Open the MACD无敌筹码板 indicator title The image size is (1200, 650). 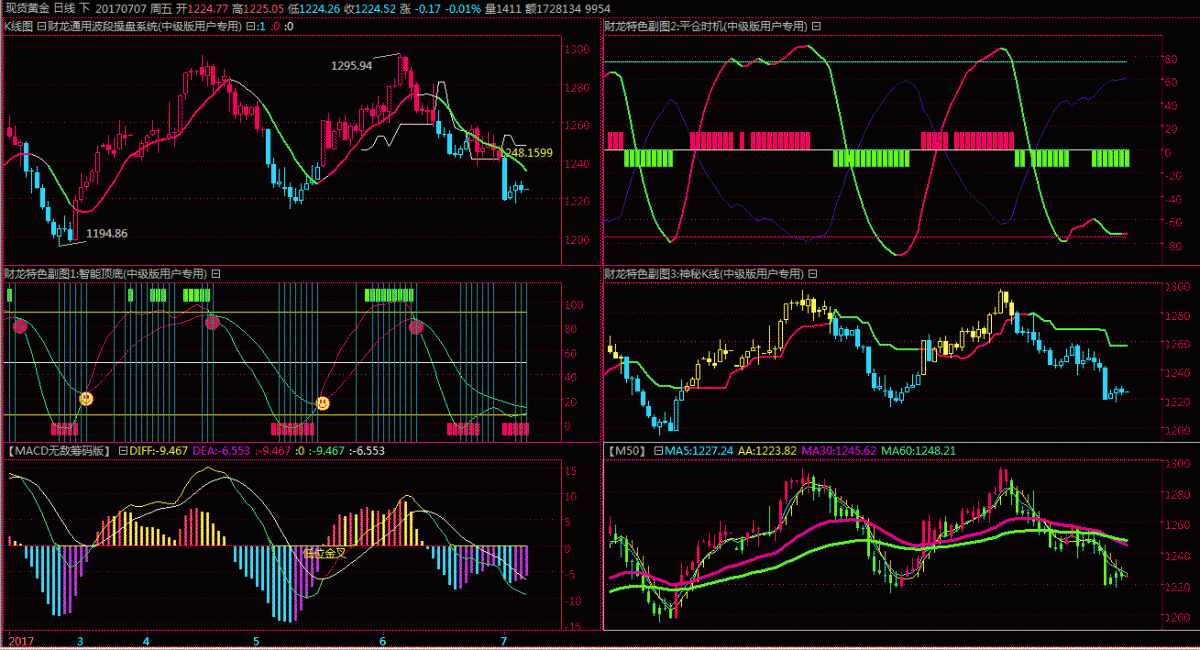[x=58, y=451]
